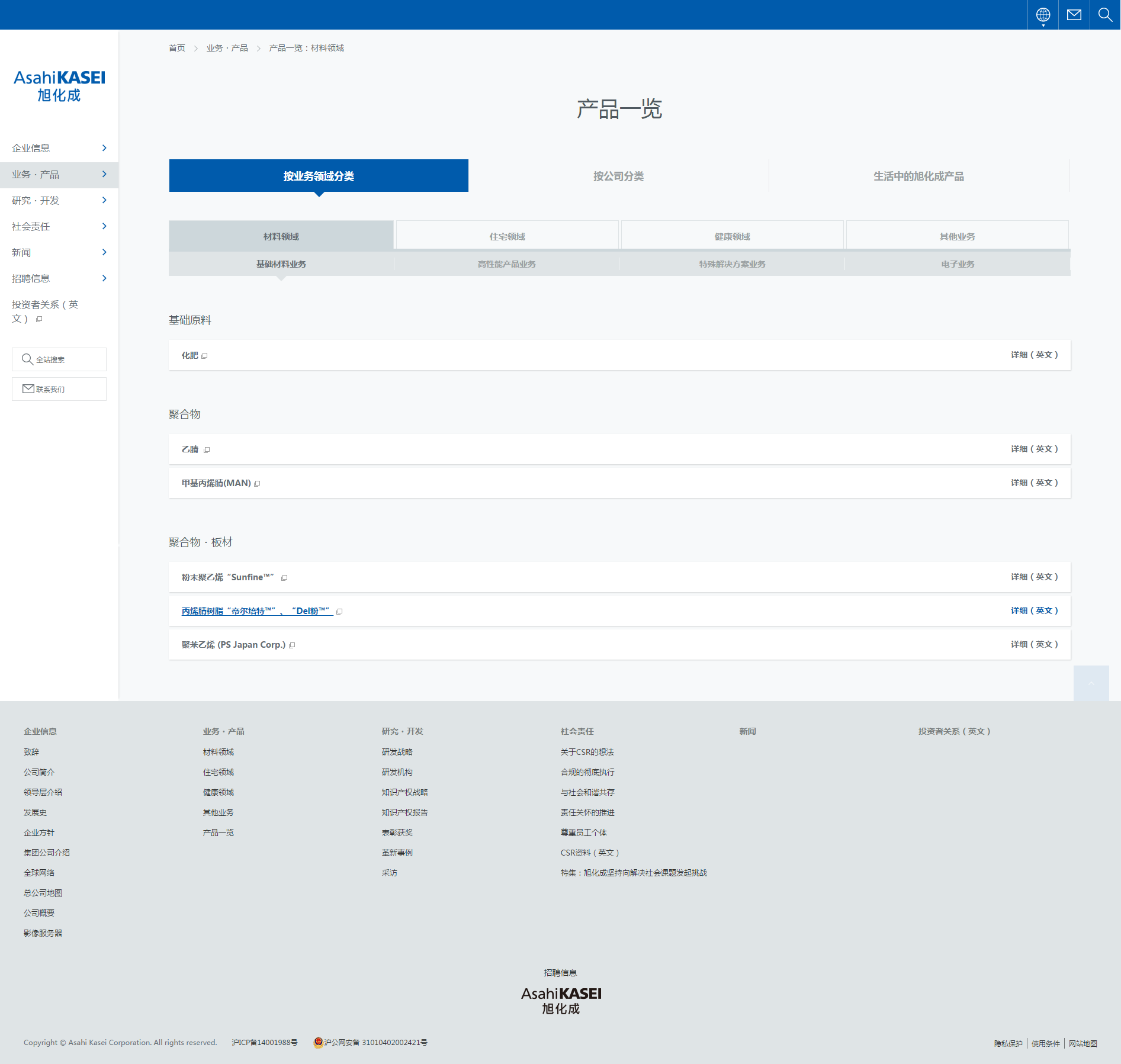Viewport: 1121px width, 1064px height.
Task: Open footer link 知识产权报告
Action: pos(405,812)
